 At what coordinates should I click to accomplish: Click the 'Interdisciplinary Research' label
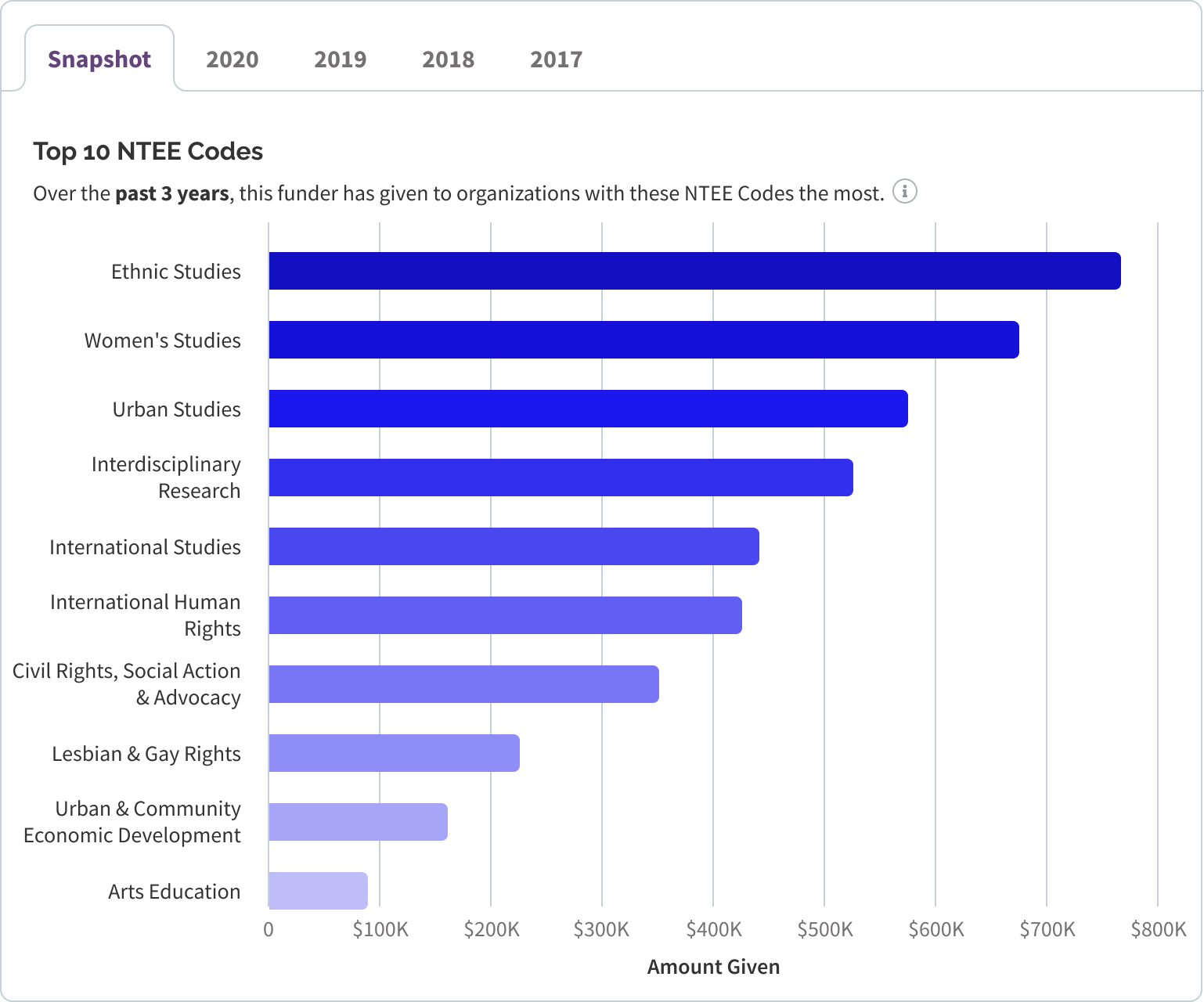(x=166, y=478)
